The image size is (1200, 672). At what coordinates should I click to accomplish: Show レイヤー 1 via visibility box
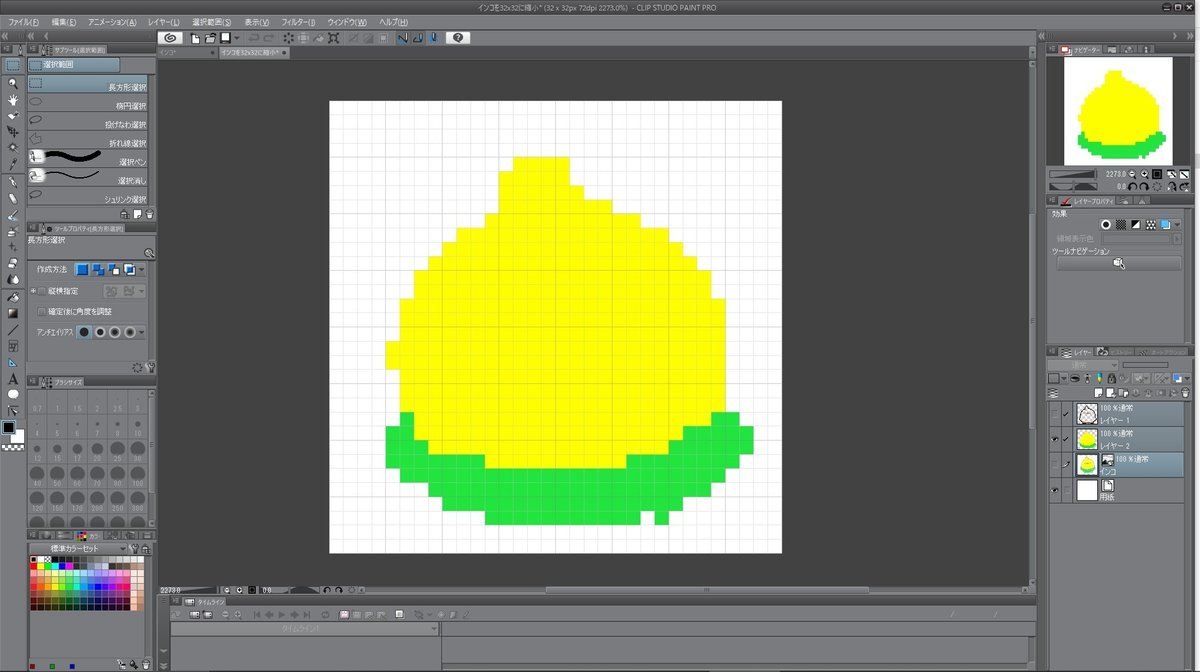click(1055, 414)
